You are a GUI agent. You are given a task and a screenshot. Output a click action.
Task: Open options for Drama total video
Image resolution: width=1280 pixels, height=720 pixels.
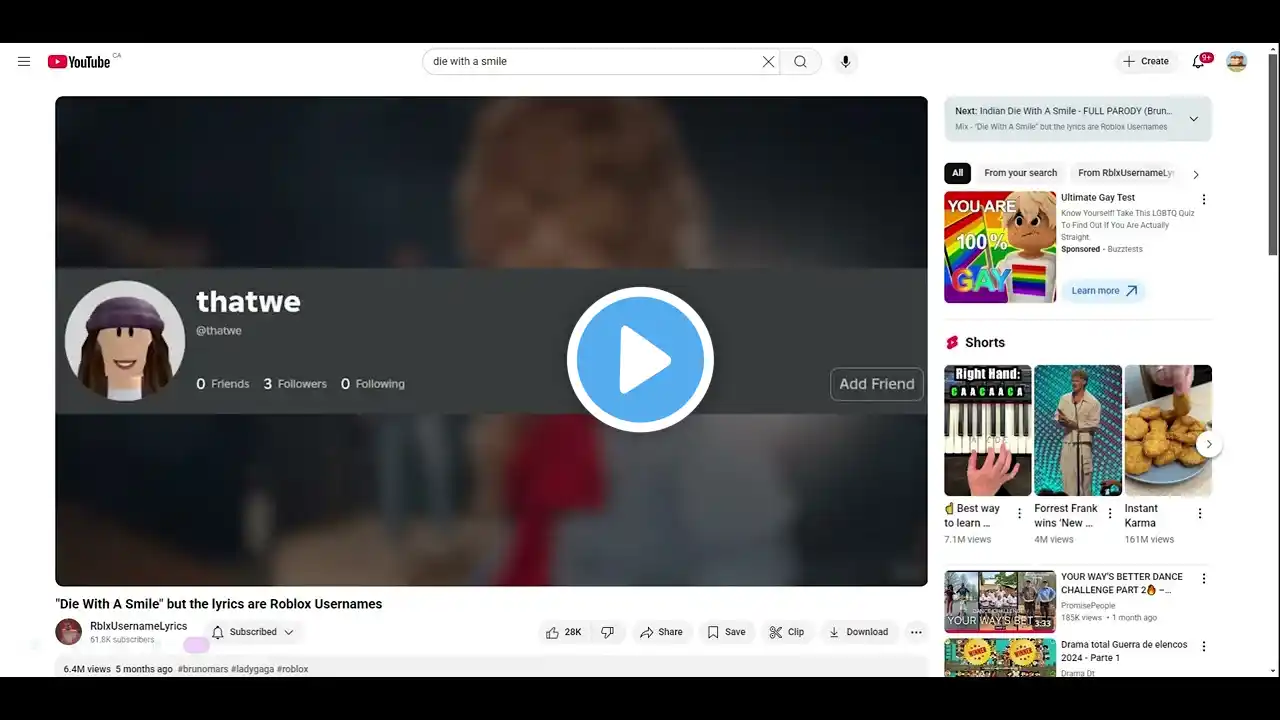pyautogui.click(x=1204, y=647)
